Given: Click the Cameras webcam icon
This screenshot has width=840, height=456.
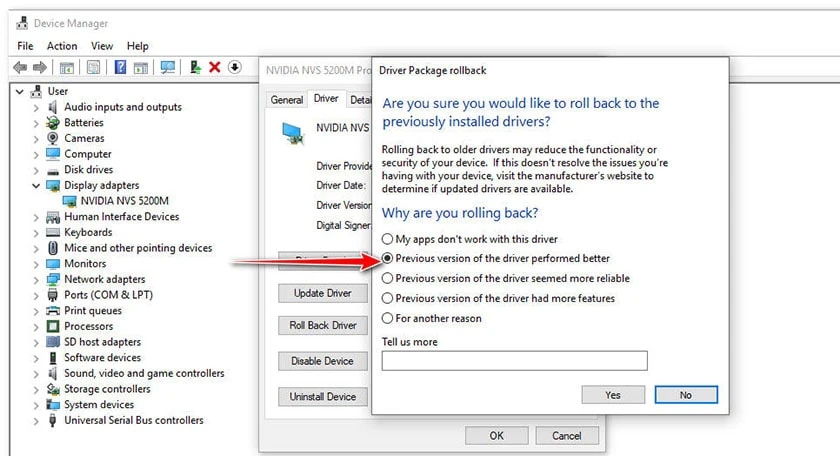Looking at the screenshot, I should tap(52, 138).
